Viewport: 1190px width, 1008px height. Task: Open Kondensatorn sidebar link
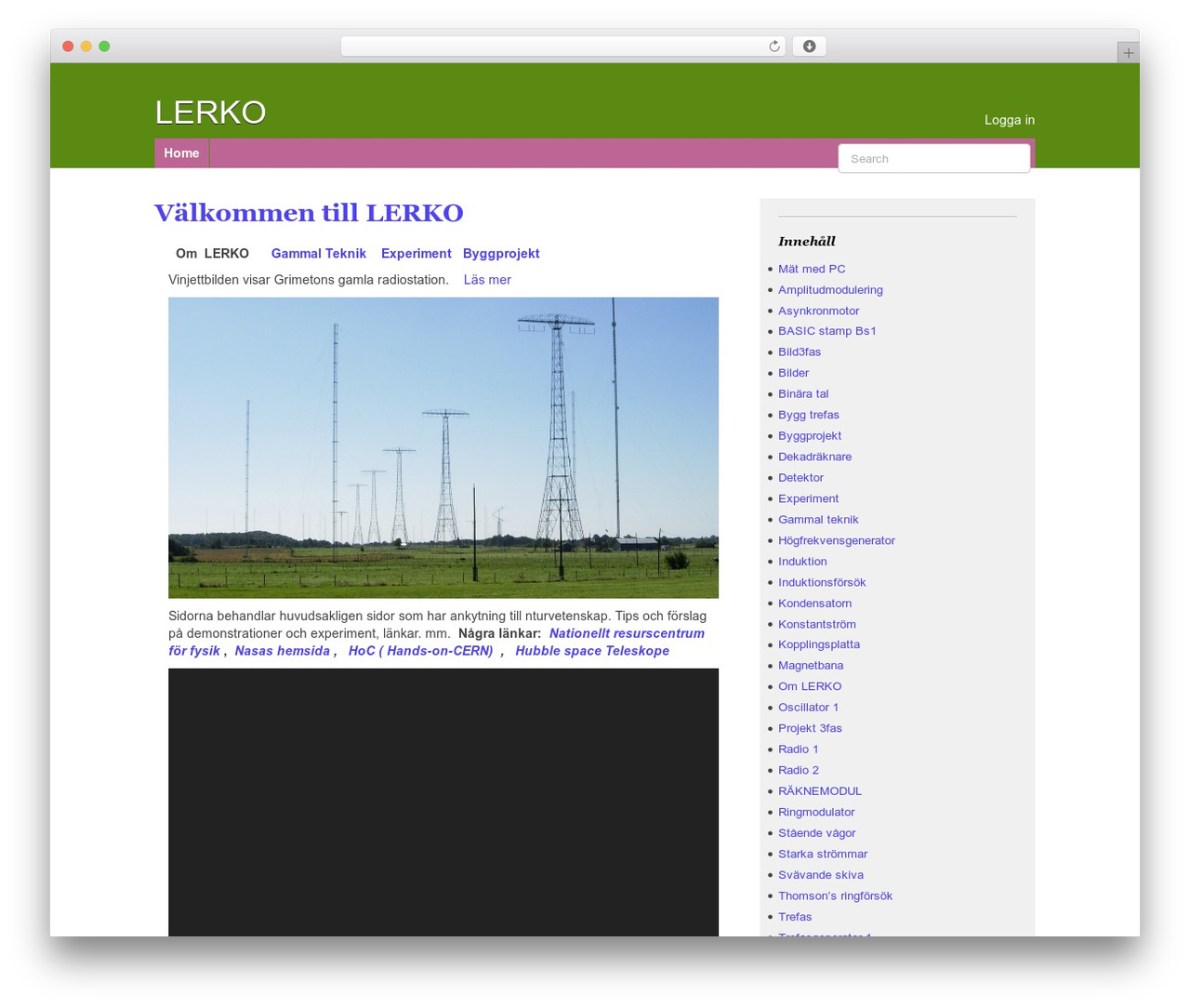click(x=814, y=603)
